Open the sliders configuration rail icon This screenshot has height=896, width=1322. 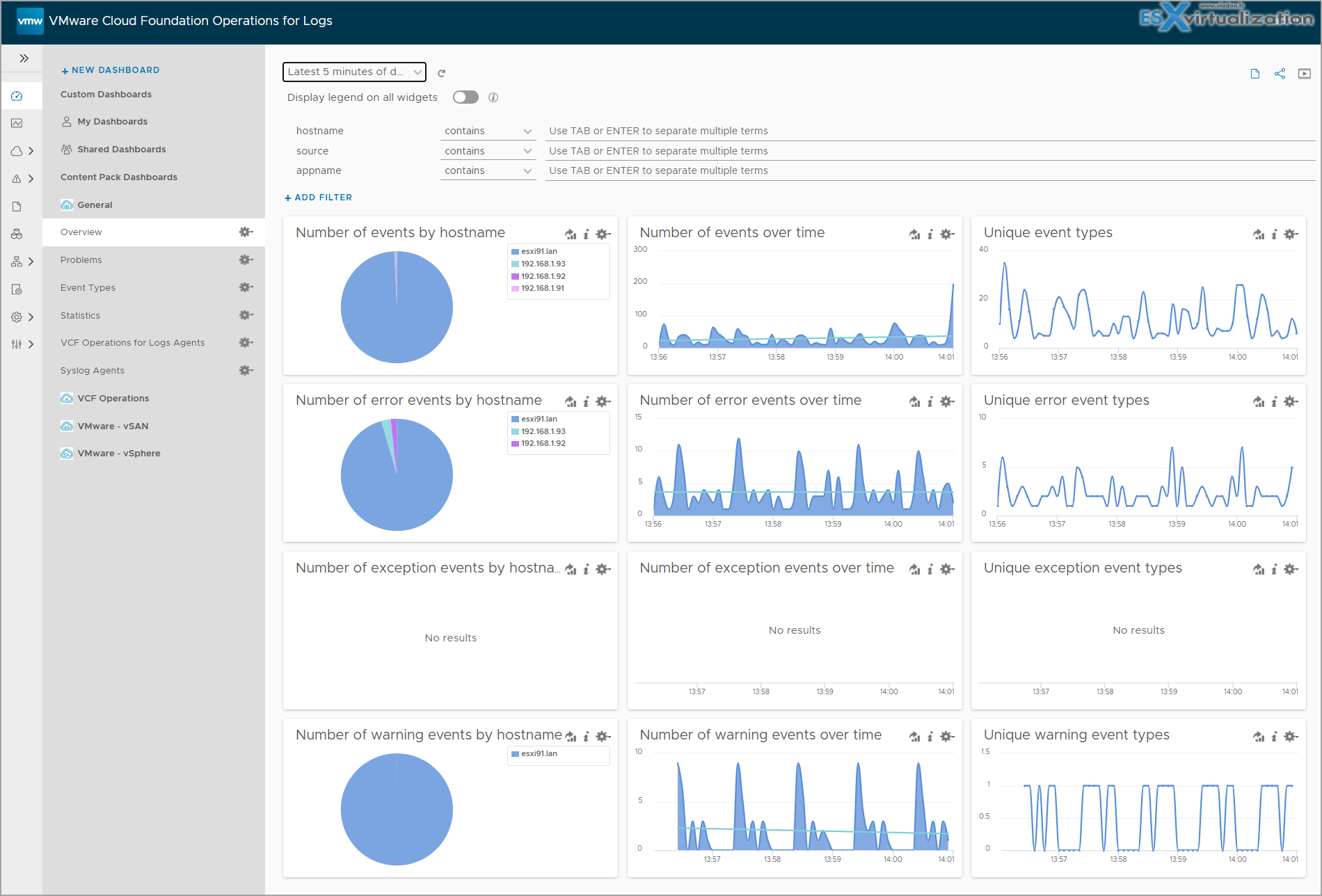17,344
